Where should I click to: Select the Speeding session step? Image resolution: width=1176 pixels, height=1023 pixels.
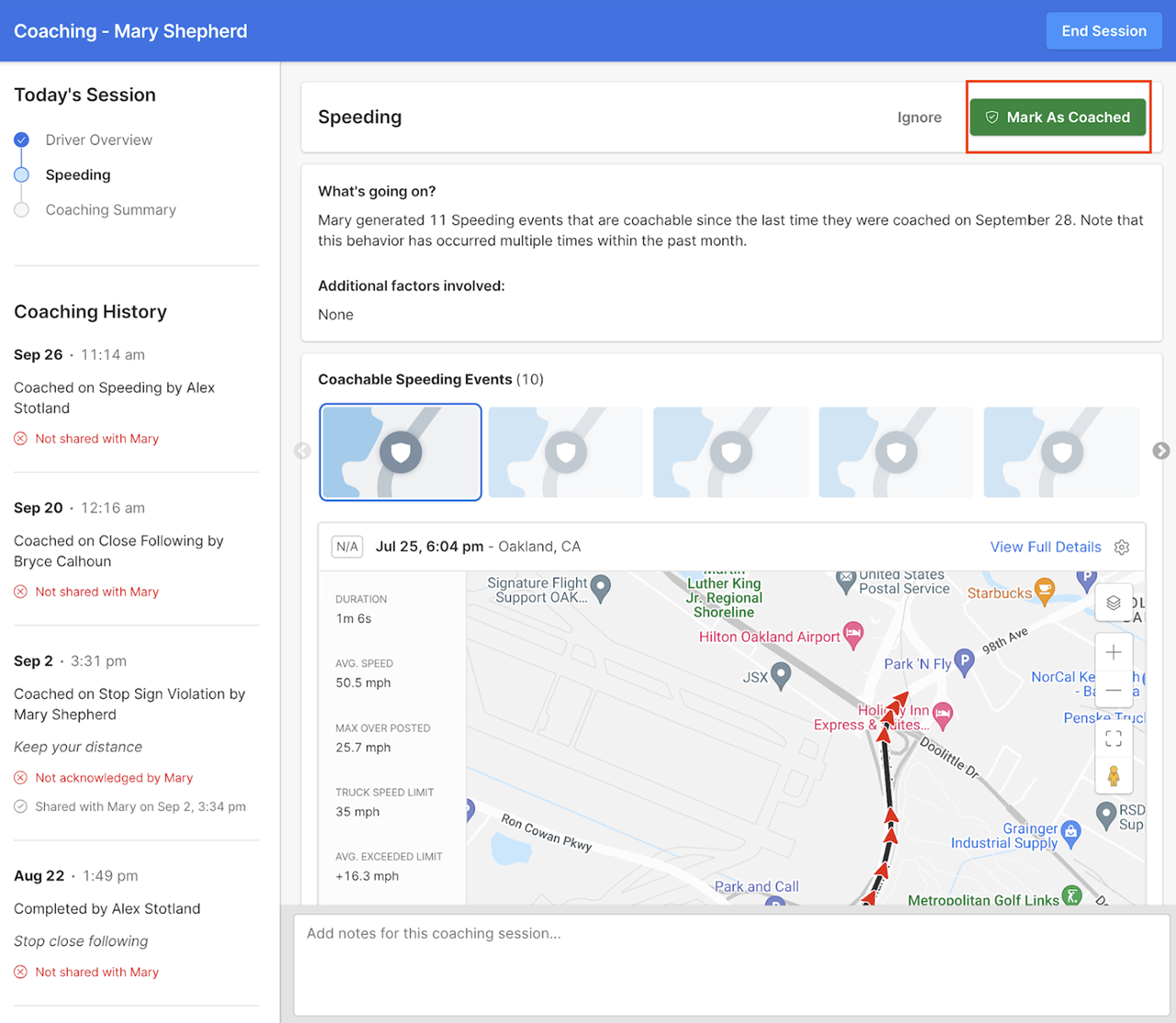tap(78, 174)
